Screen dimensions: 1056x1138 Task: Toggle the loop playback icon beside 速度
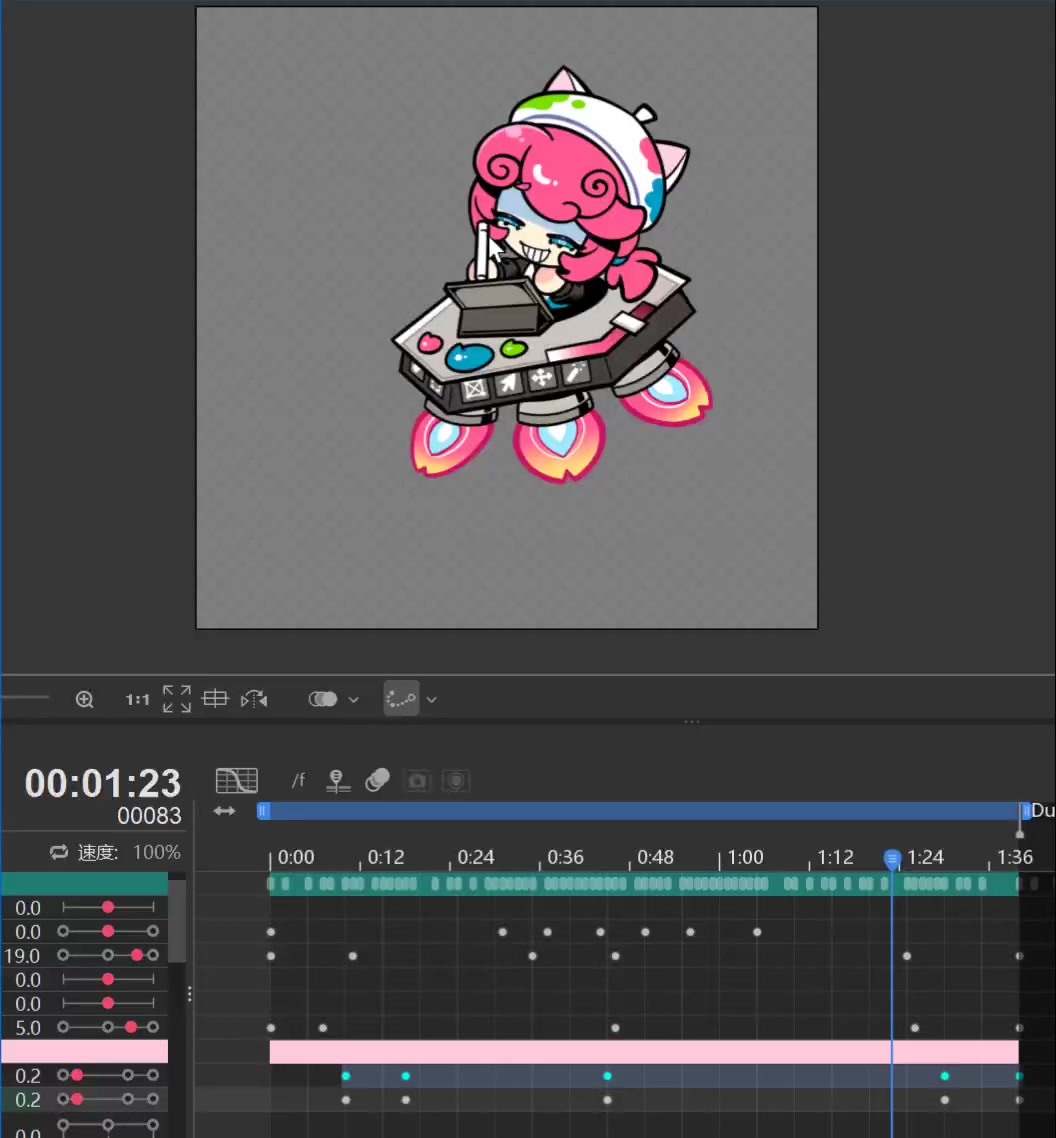pyautogui.click(x=59, y=853)
